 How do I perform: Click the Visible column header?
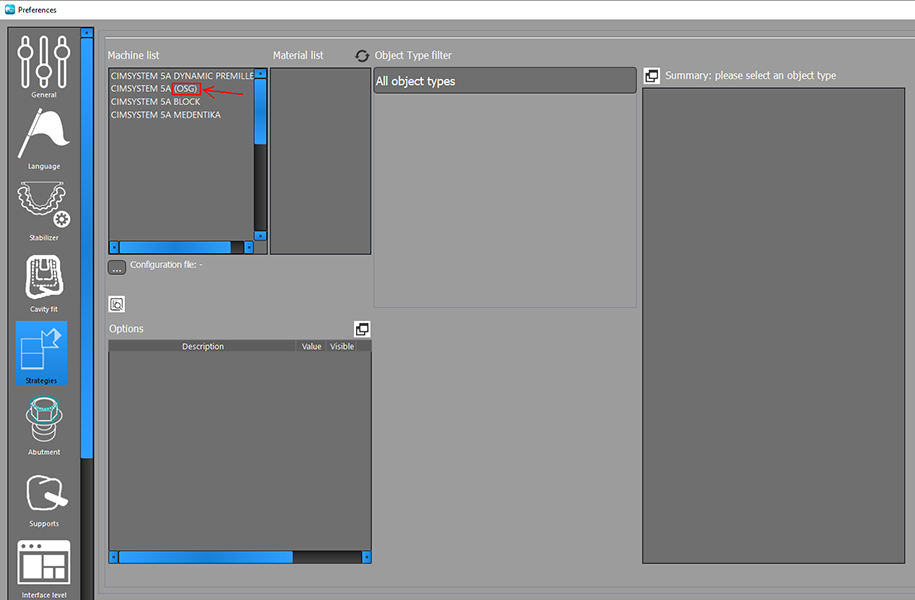coord(341,346)
